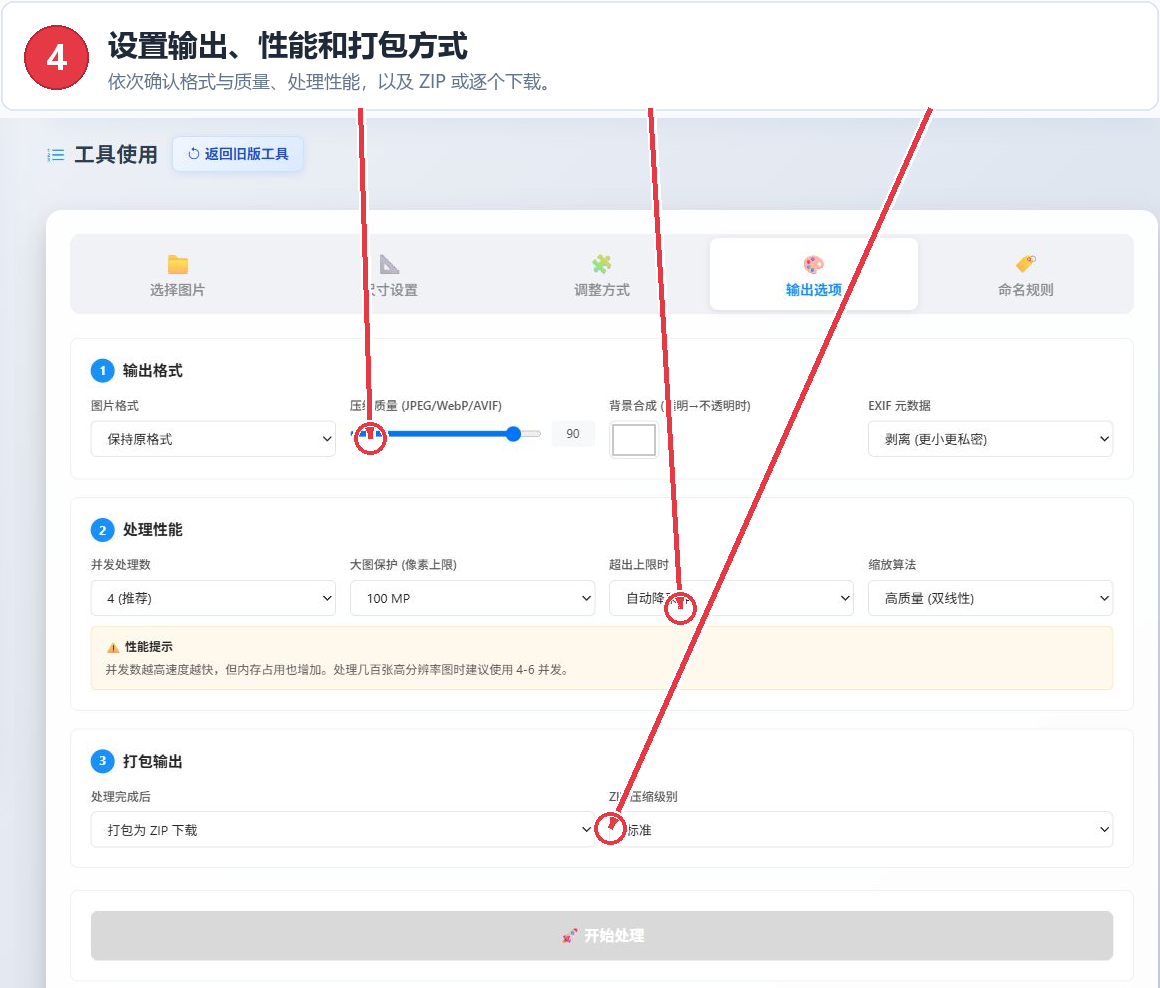This screenshot has width=1160, height=988.
Task: Expand the 并发处理数 dropdown showing 4 (推荐)
Action: [x=213, y=598]
